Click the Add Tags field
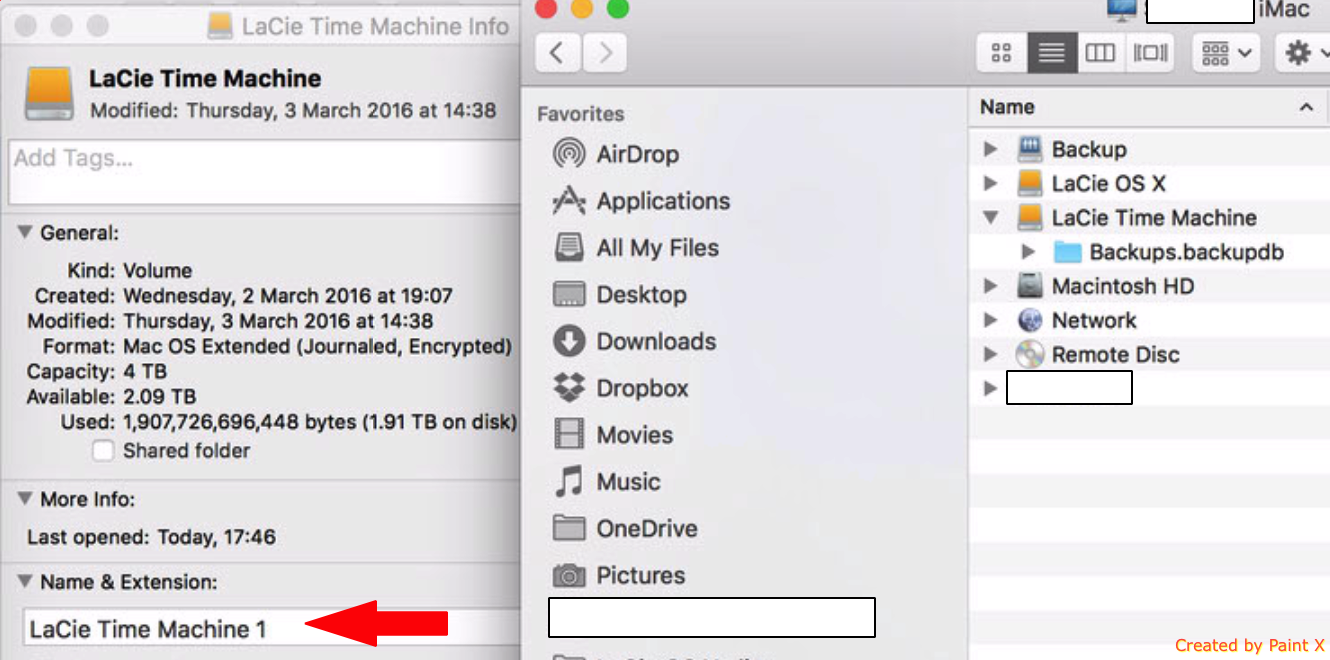Image resolution: width=1330 pixels, height=660 pixels. [264, 172]
